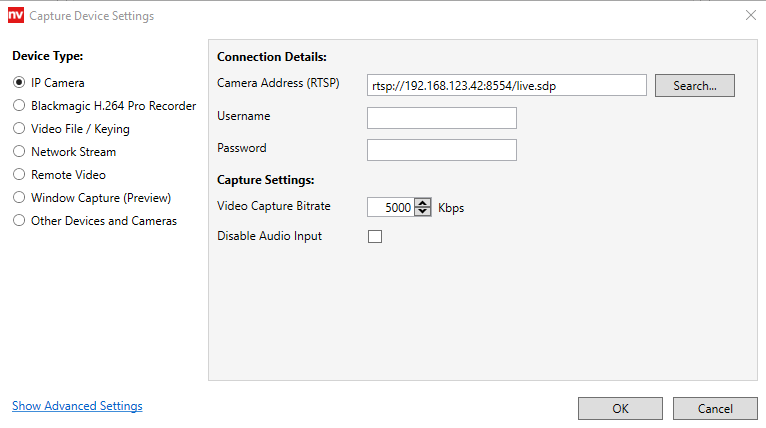The image size is (766, 428).
Task: Select Remote Video as device type
Action: [x=19, y=175]
